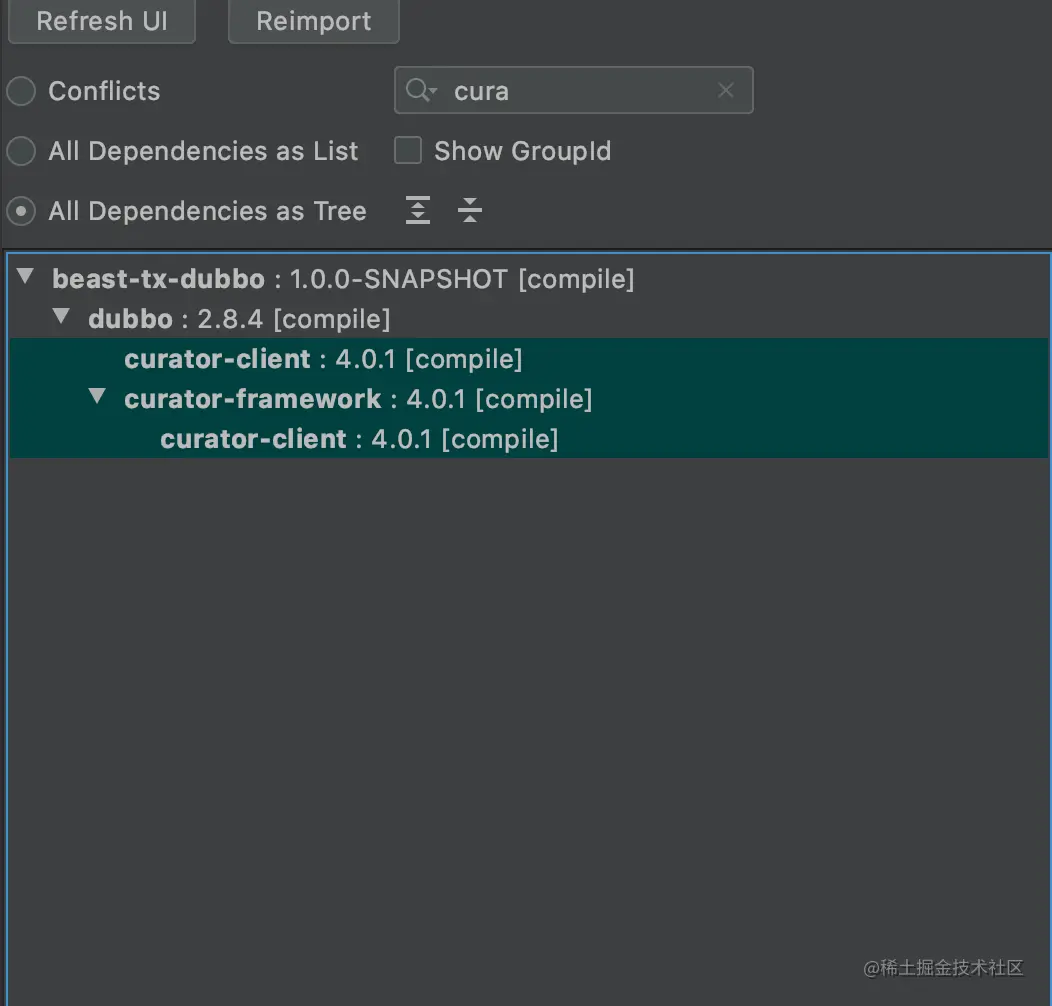This screenshot has width=1052, height=1006.
Task: Click the Expand All icon
Action: [418, 211]
